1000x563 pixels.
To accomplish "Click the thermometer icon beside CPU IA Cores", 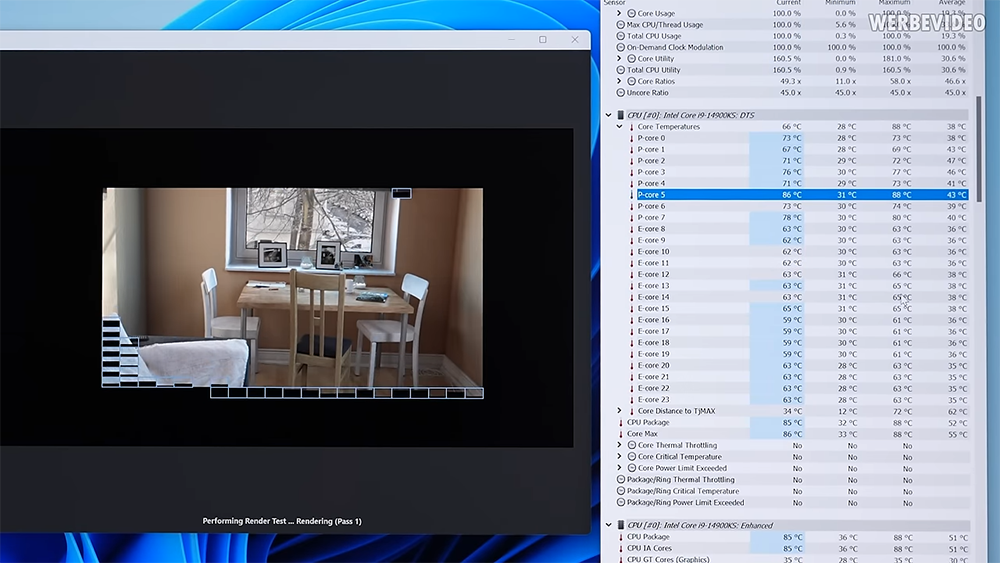I will [621, 548].
